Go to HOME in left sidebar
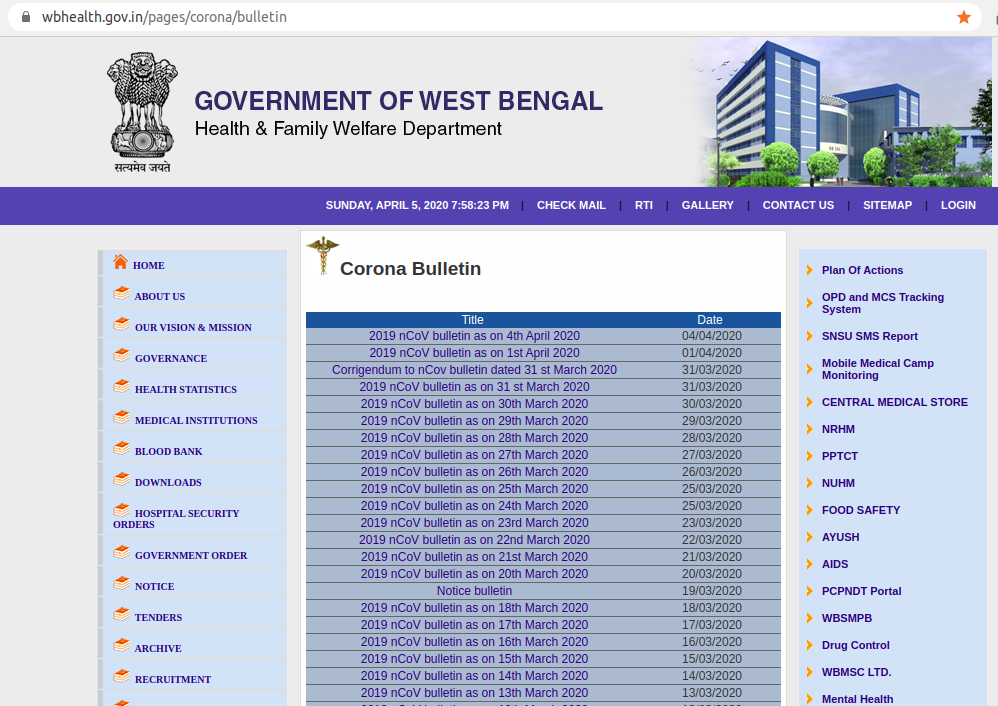 pos(148,265)
